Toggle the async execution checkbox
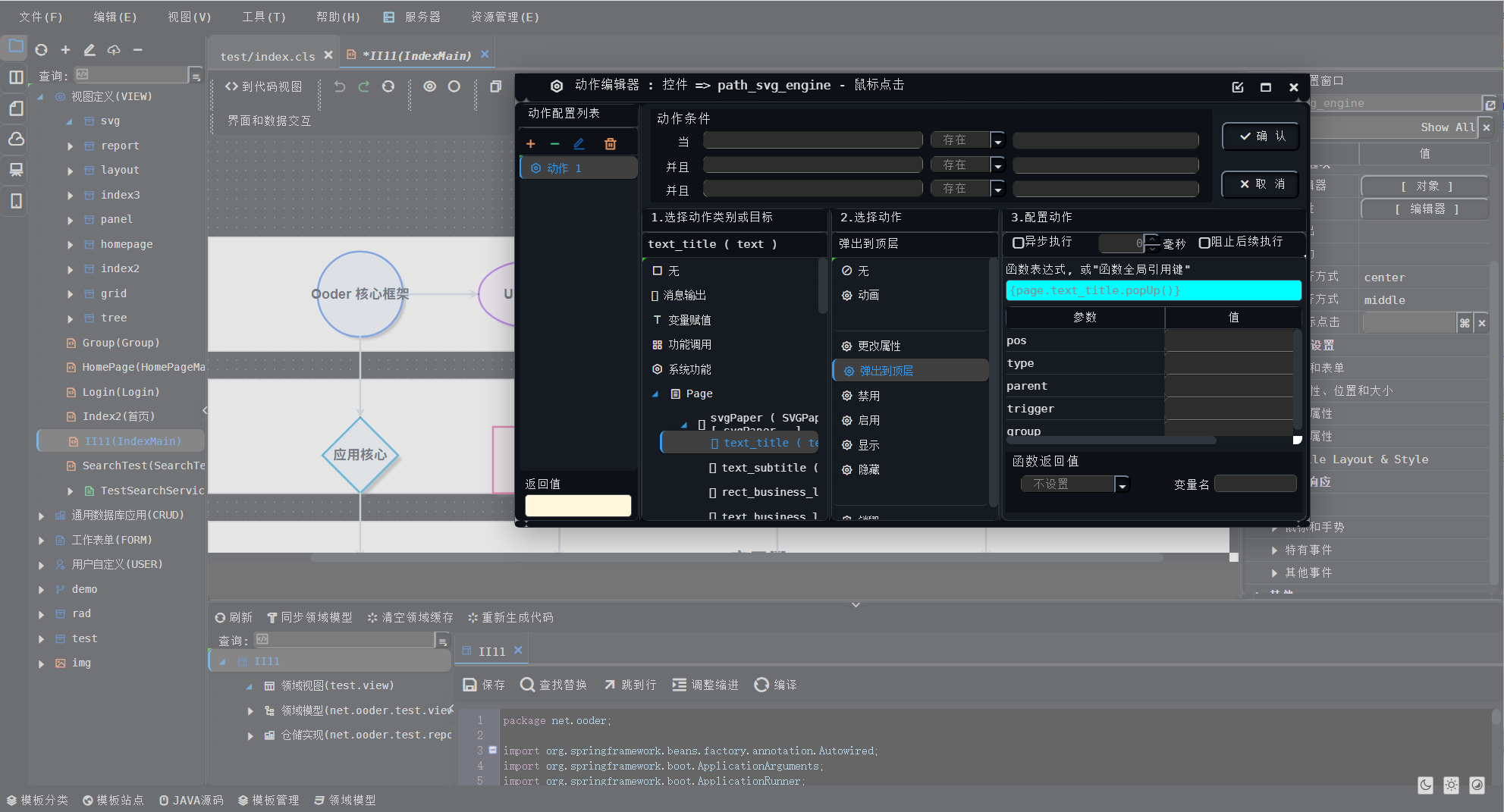Image resolution: width=1504 pixels, height=812 pixels. click(x=1019, y=243)
